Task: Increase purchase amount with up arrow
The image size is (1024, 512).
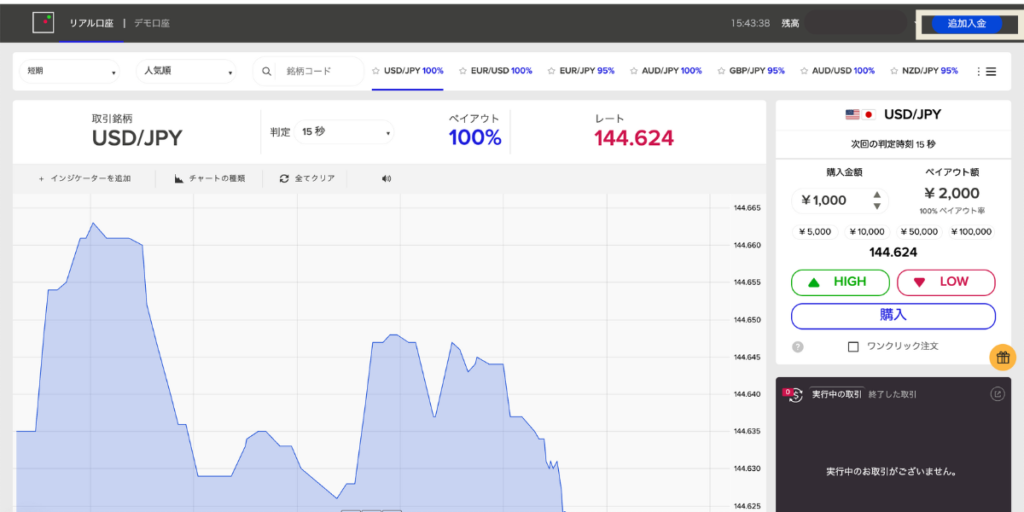Action: click(877, 195)
